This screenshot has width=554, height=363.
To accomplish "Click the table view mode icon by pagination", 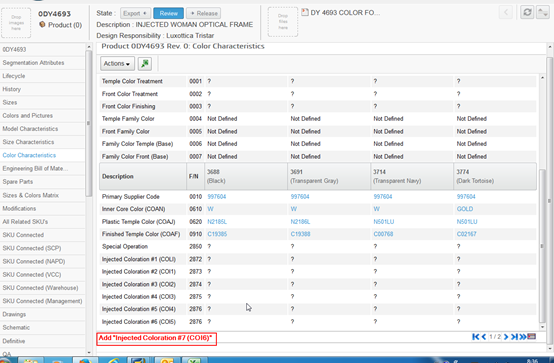I will click(531, 336).
